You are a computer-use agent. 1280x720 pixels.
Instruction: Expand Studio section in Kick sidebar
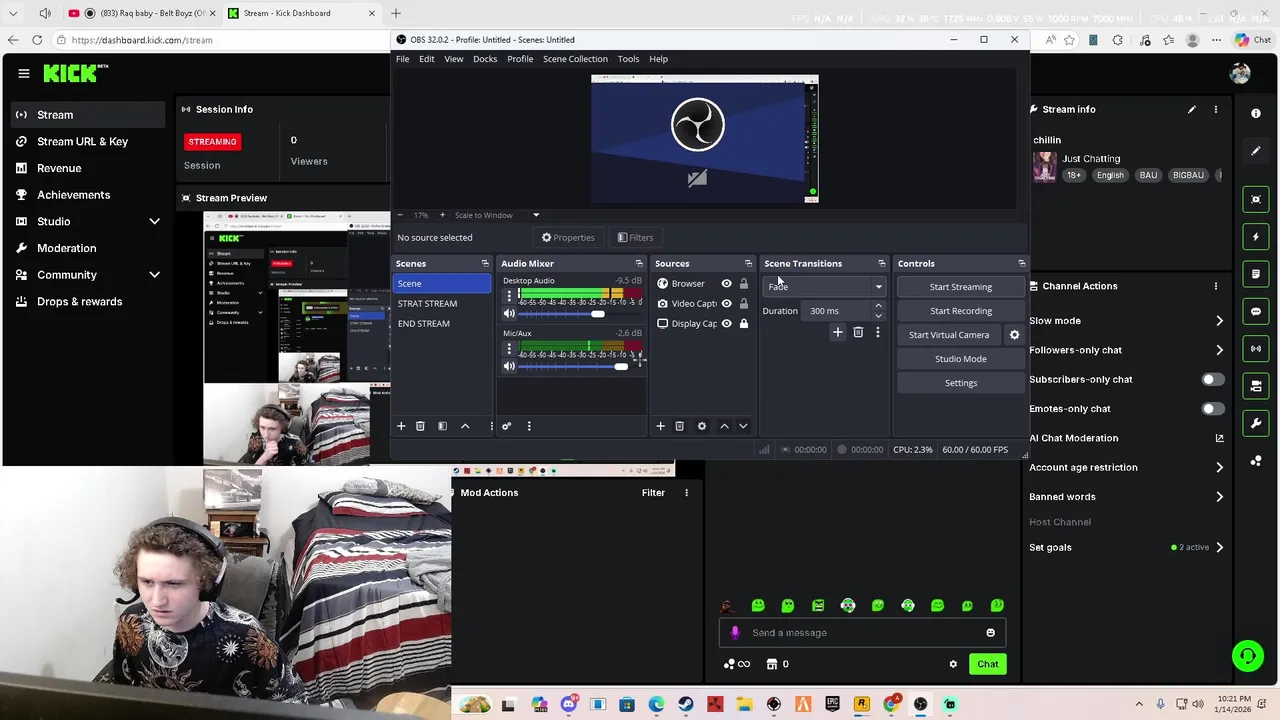point(154,221)
